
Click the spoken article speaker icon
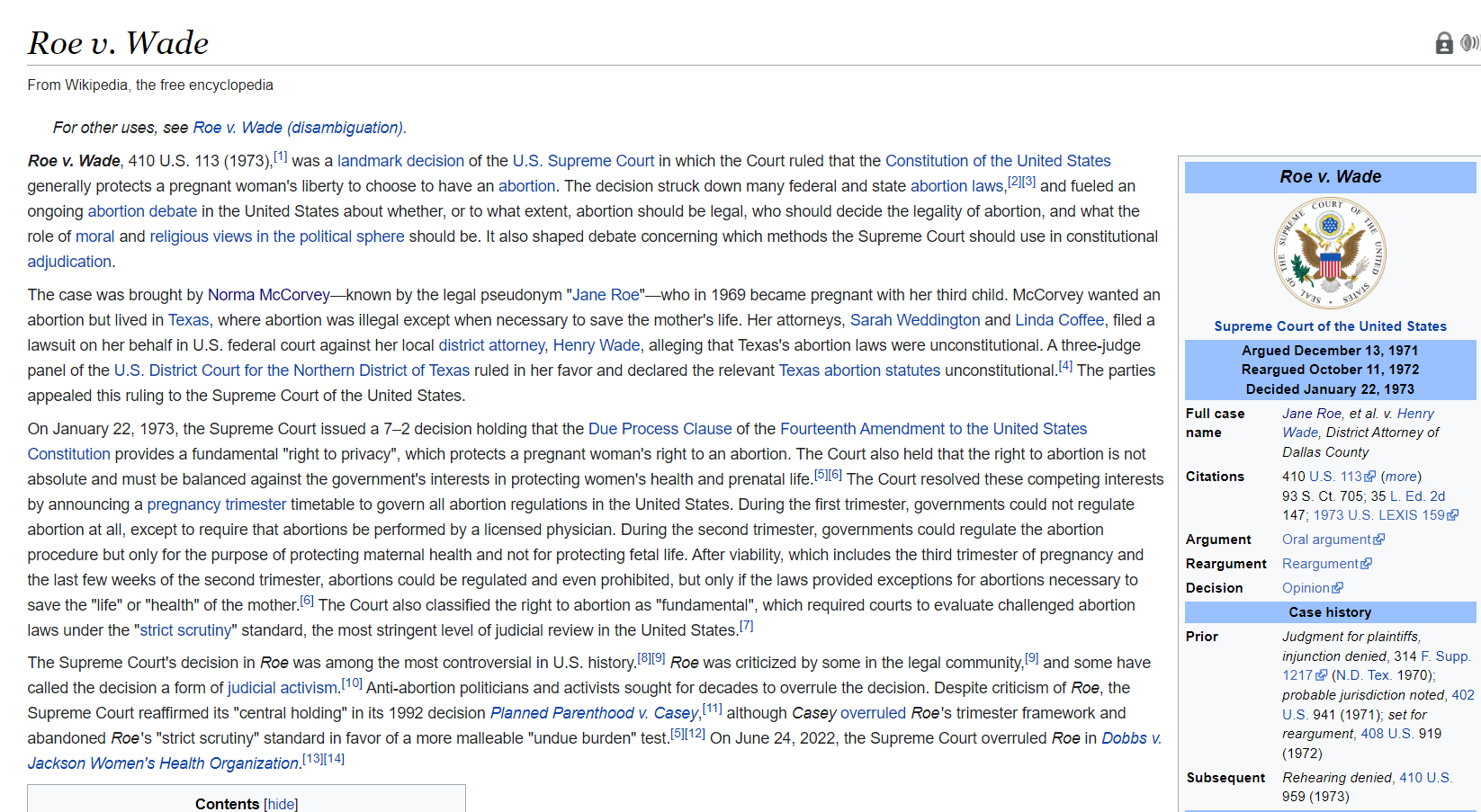click(x=1470, y=42)
